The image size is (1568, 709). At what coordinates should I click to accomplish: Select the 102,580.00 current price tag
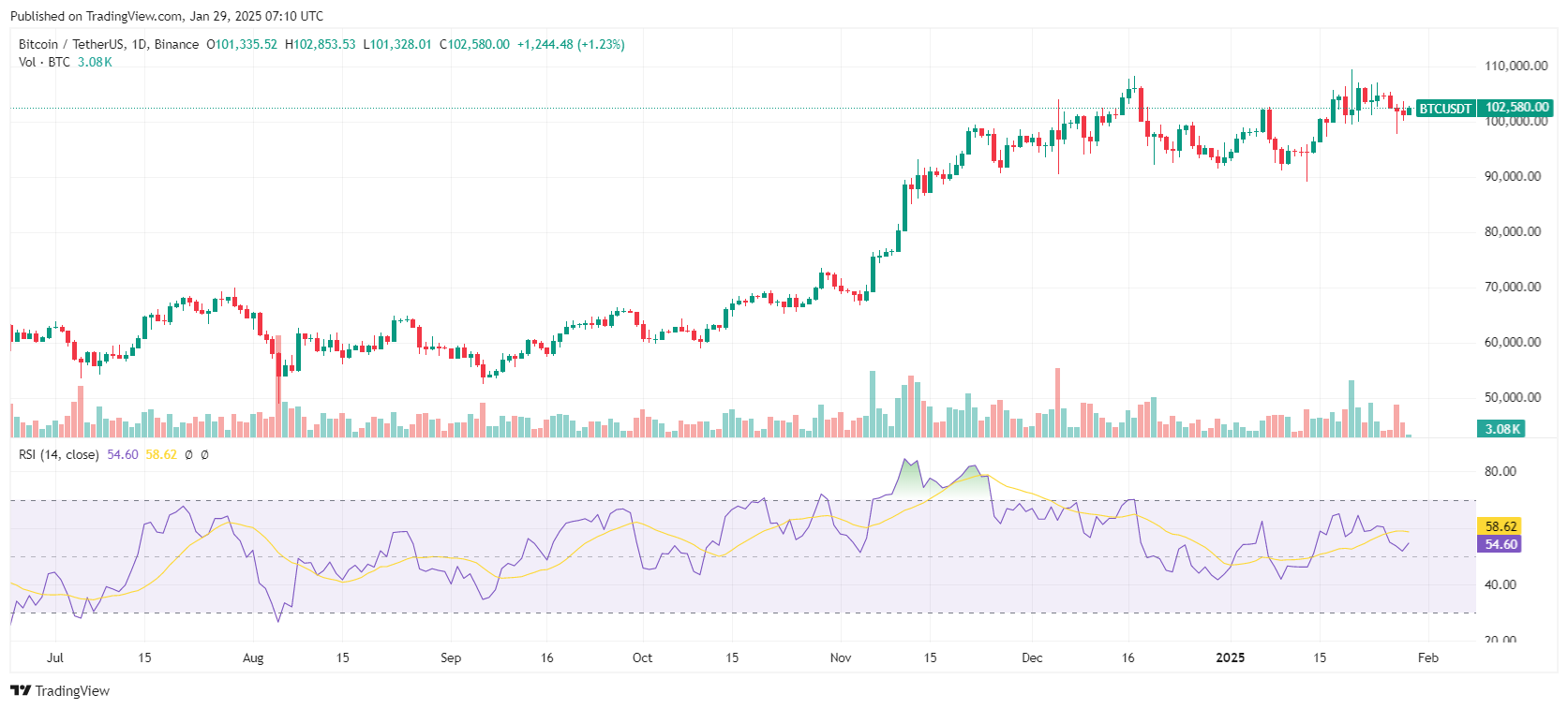click(1516, 108)
